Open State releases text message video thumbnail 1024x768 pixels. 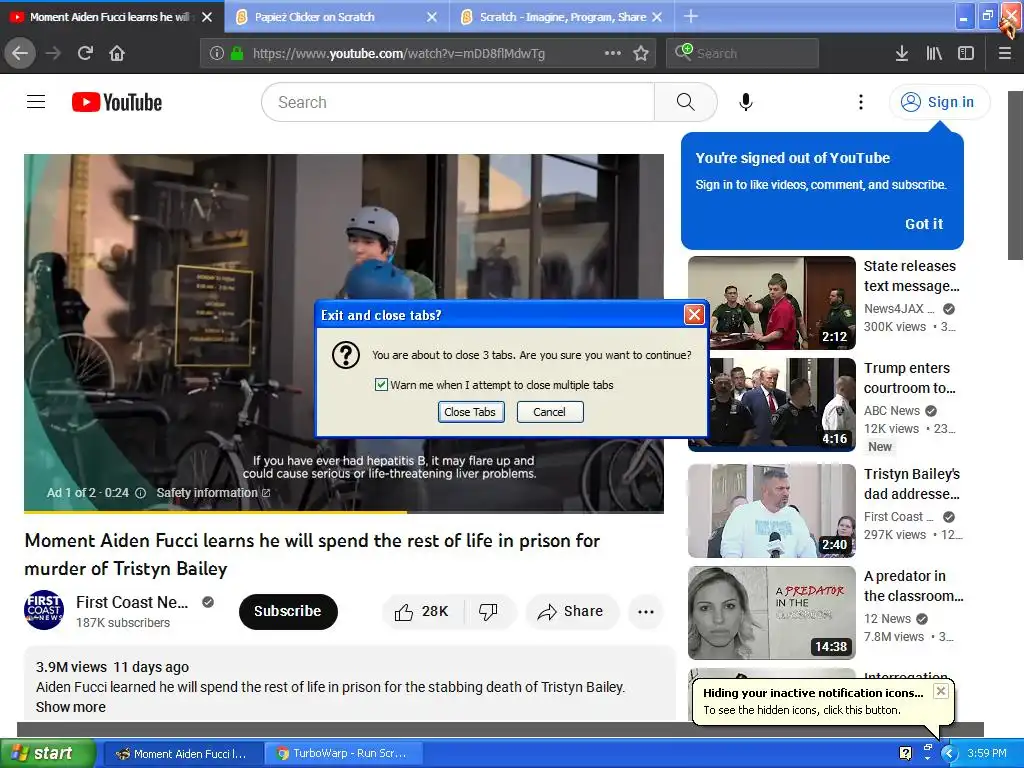coord(771,303)
